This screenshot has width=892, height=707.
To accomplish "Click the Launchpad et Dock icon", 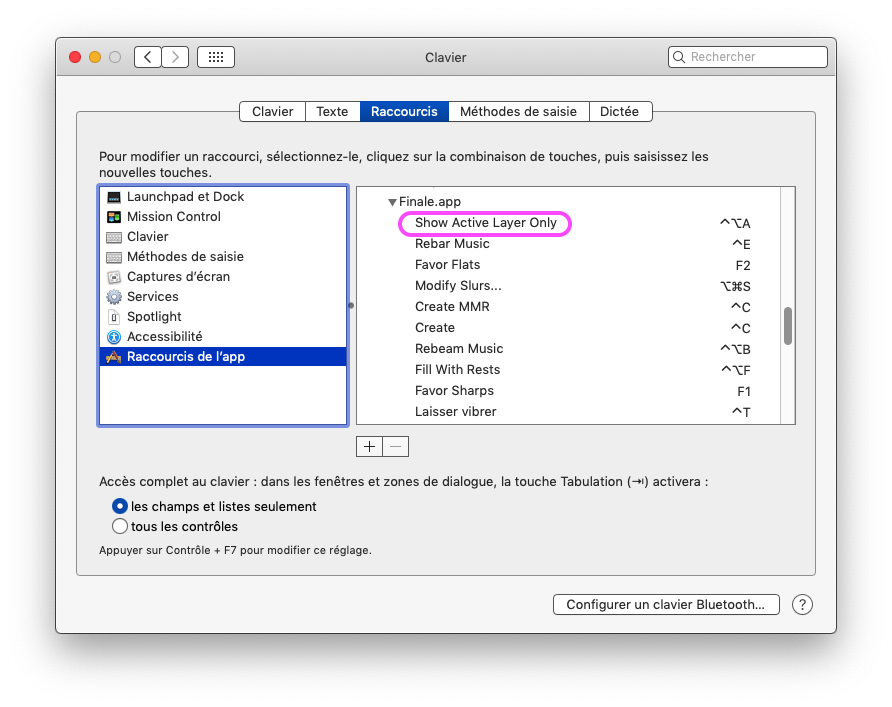I will 114,197.
